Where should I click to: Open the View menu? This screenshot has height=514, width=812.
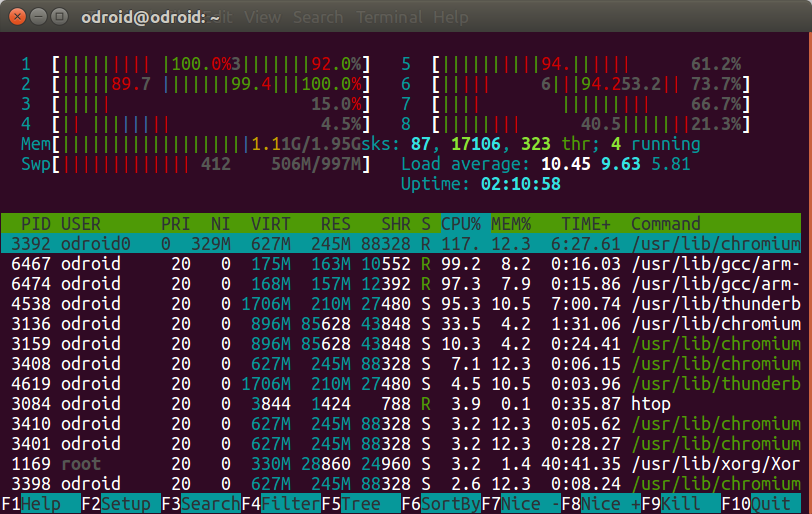coord(263,17)
